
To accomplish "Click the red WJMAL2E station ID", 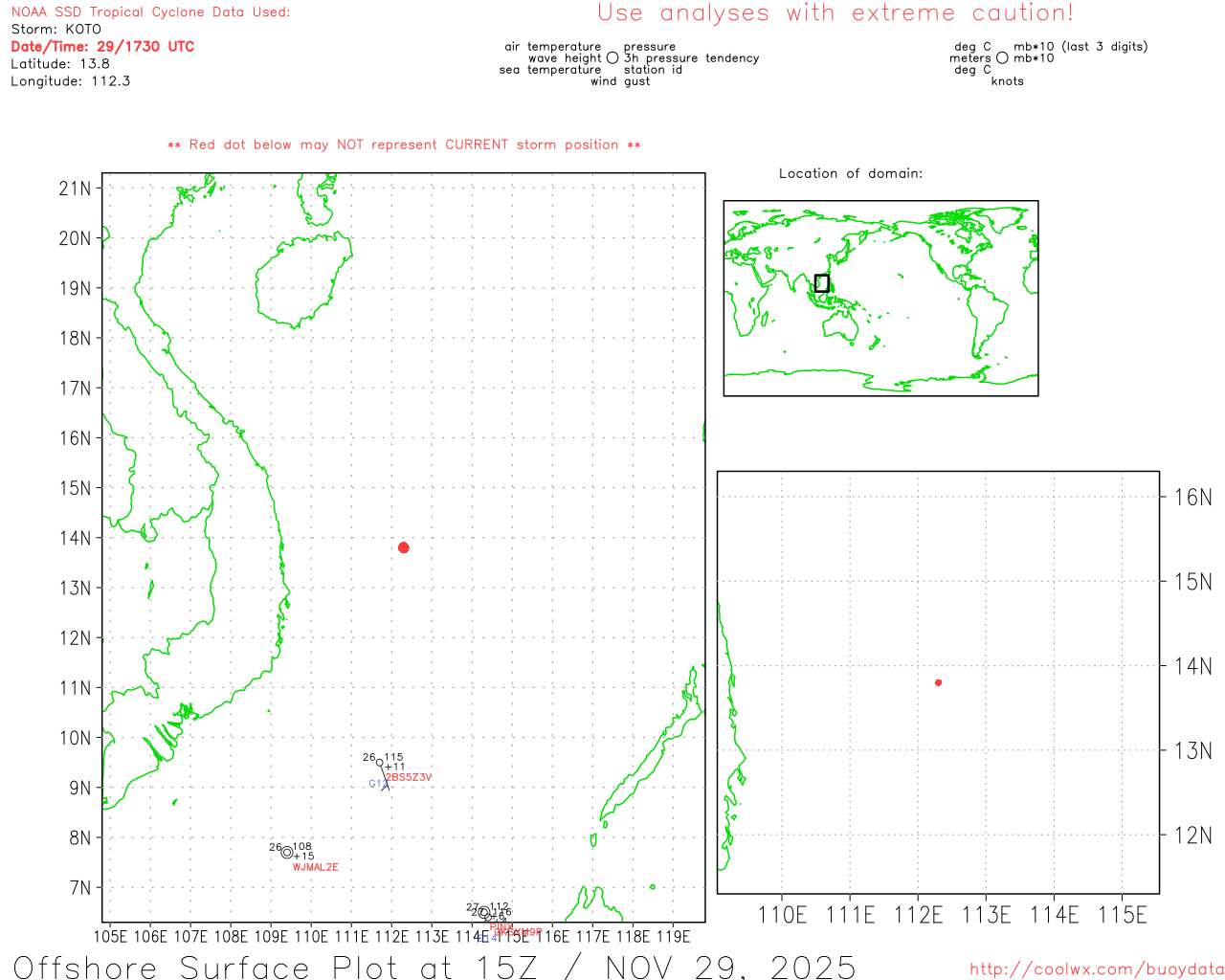I will point(315,867).
